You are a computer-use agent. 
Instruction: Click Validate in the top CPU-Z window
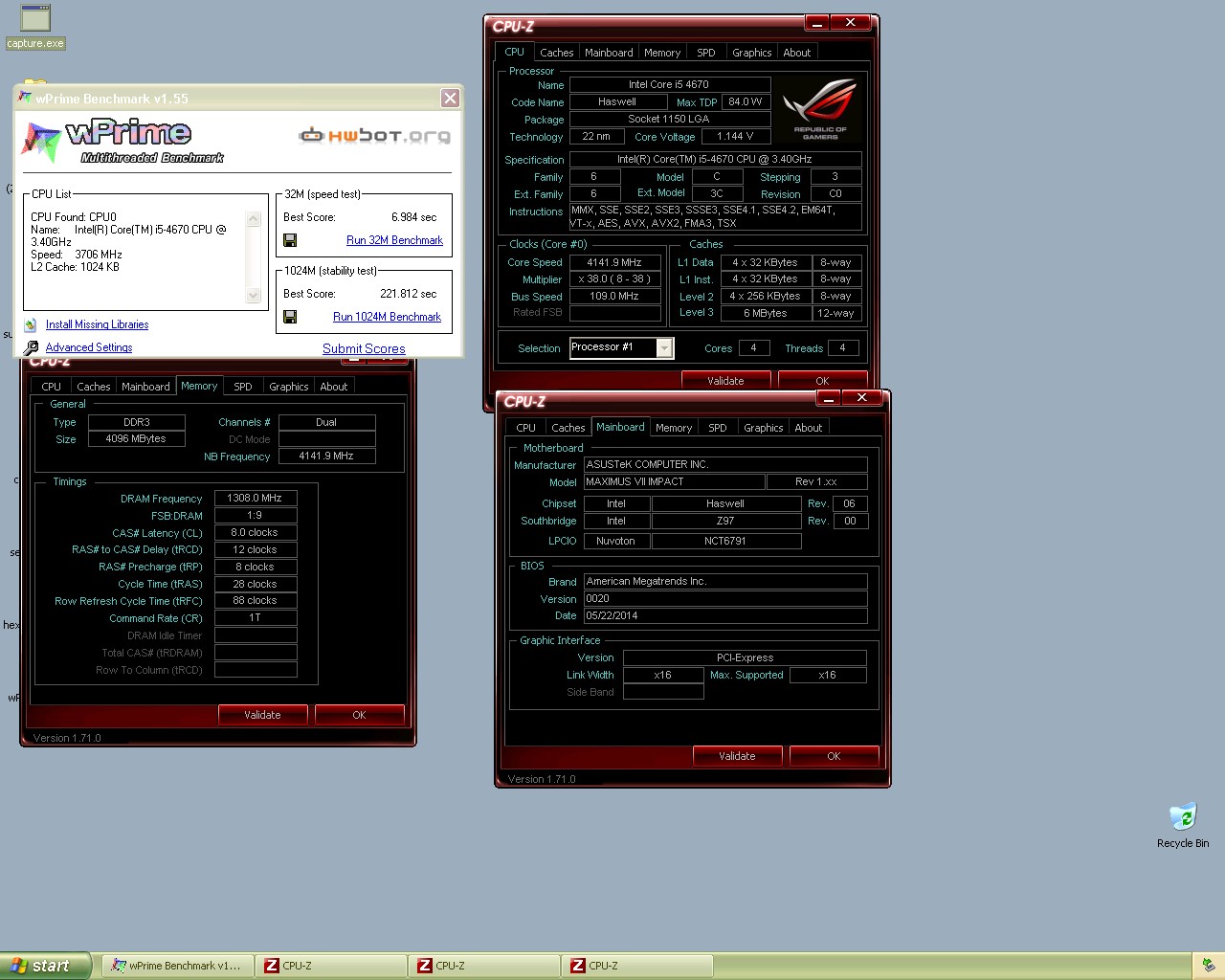coord(725,380)
